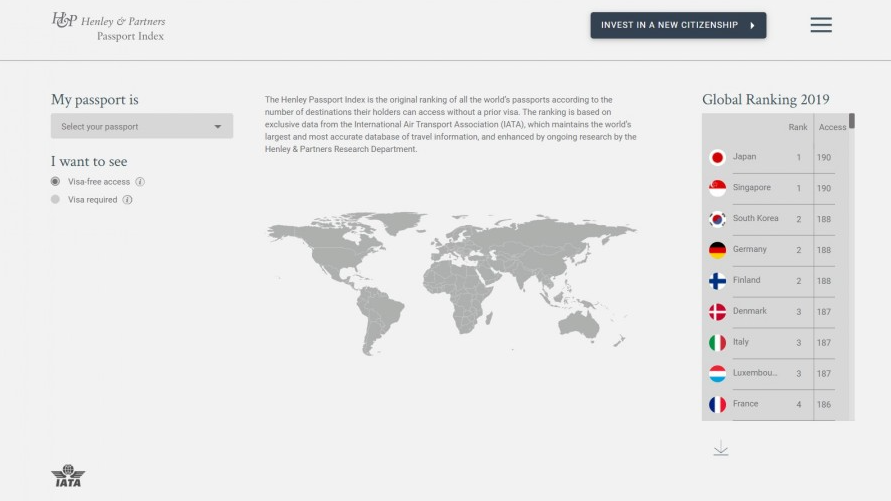Click the info icon beside Visa required
The height and width of the screenshot is (501, 891).
pyautogui.click(x=127, y=200)
